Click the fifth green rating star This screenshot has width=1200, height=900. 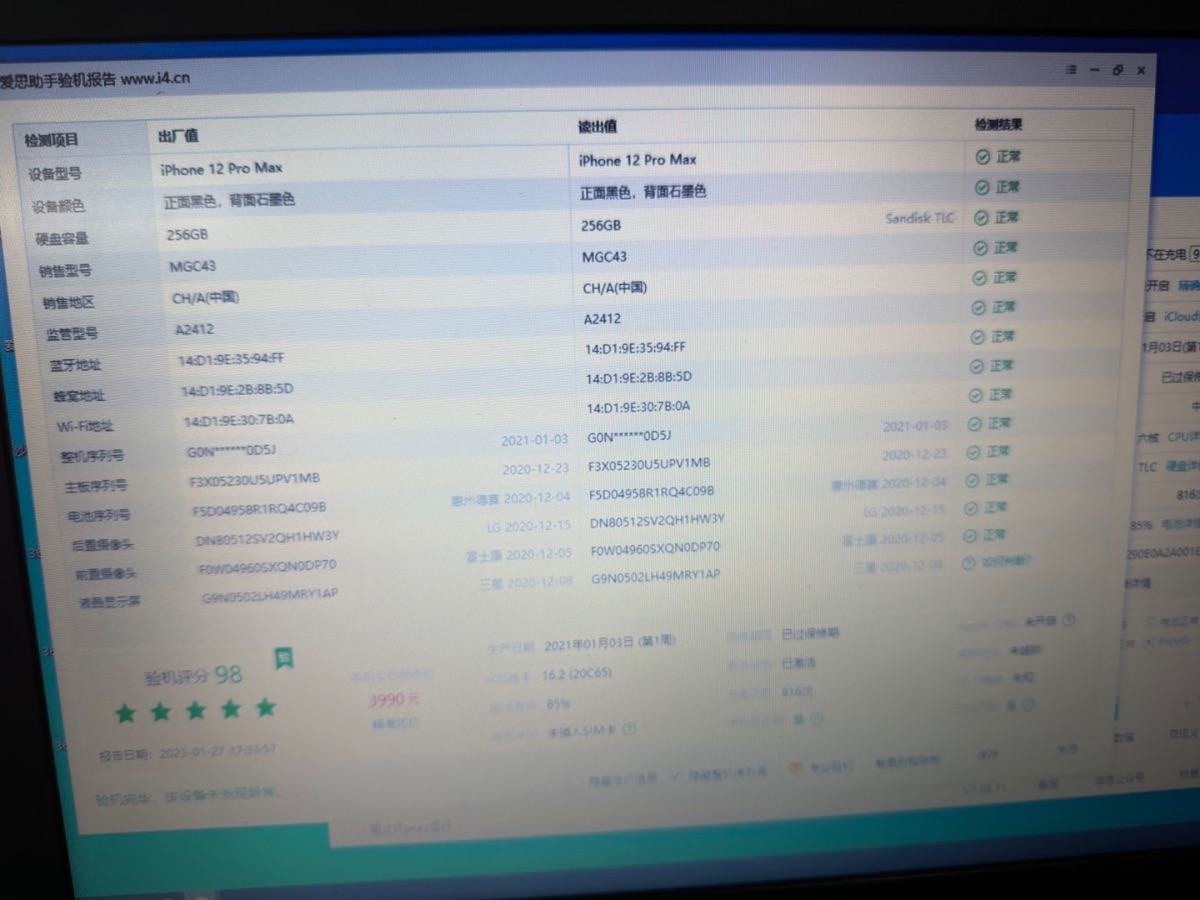(x=265, y=707)
